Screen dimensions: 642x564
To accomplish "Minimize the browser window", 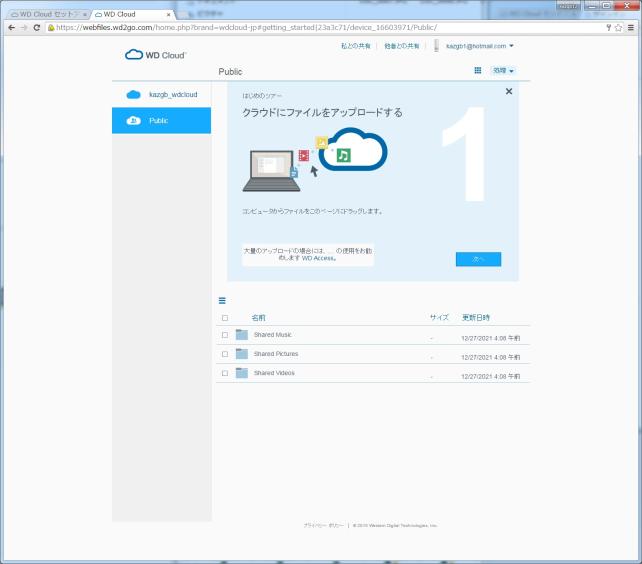I will [592, 6].
